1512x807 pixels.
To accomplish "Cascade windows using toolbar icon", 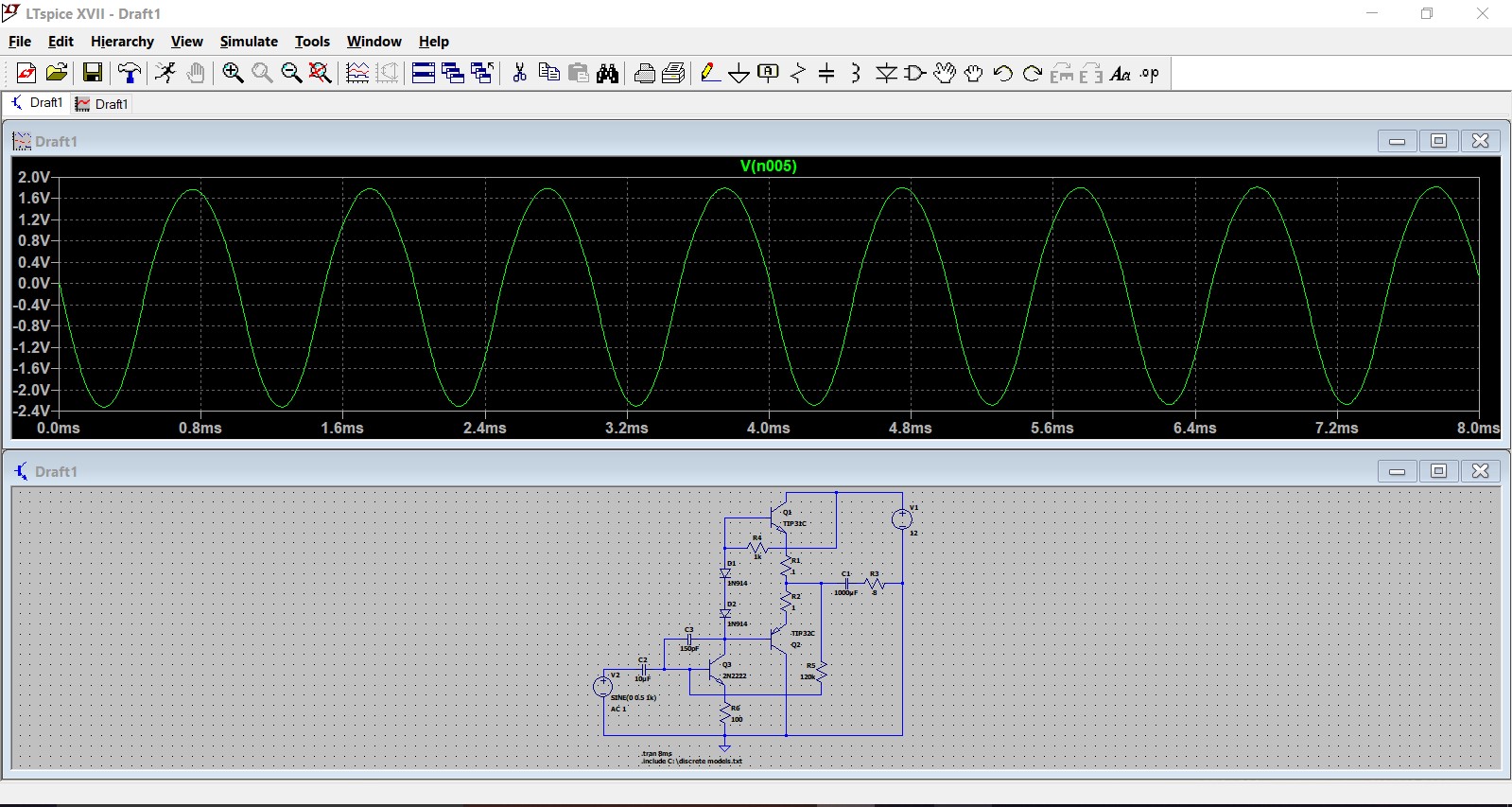I will pos(453,73).
